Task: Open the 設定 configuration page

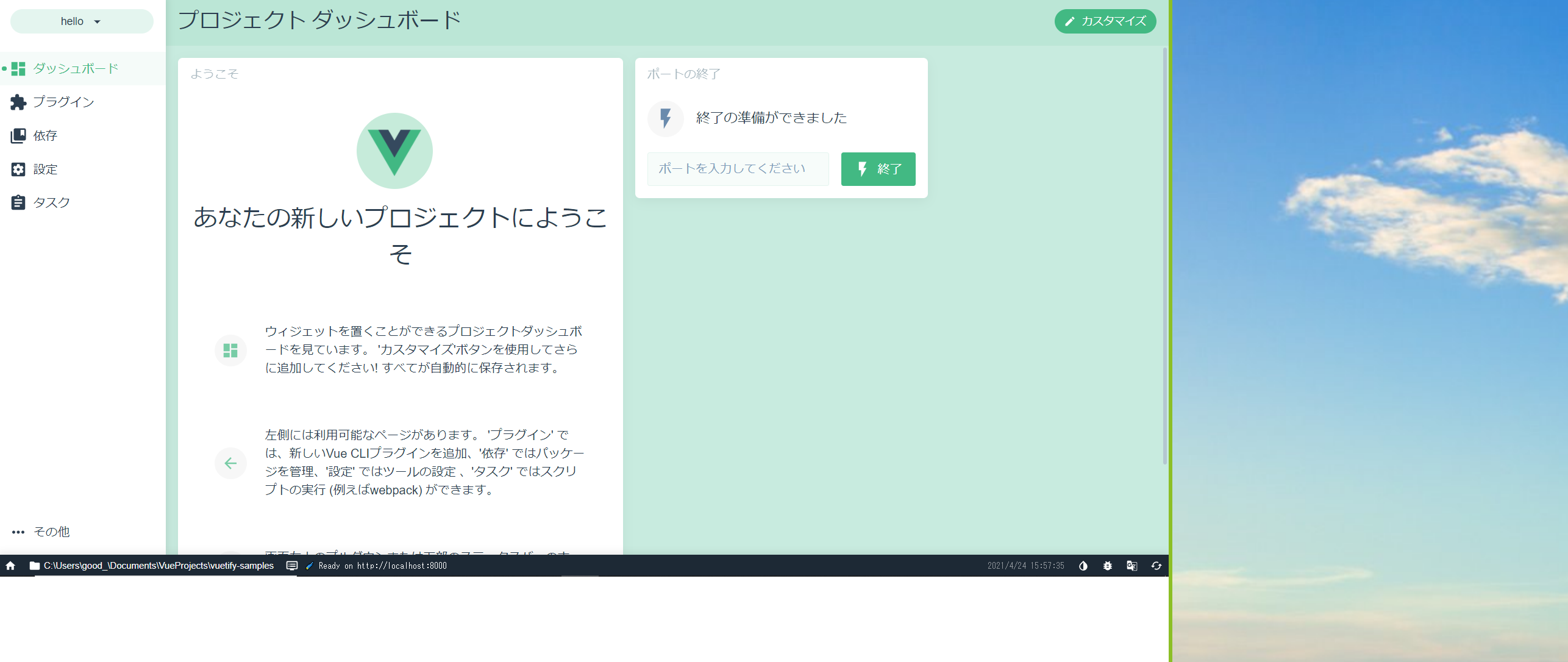Action: [x=45, y=169]
